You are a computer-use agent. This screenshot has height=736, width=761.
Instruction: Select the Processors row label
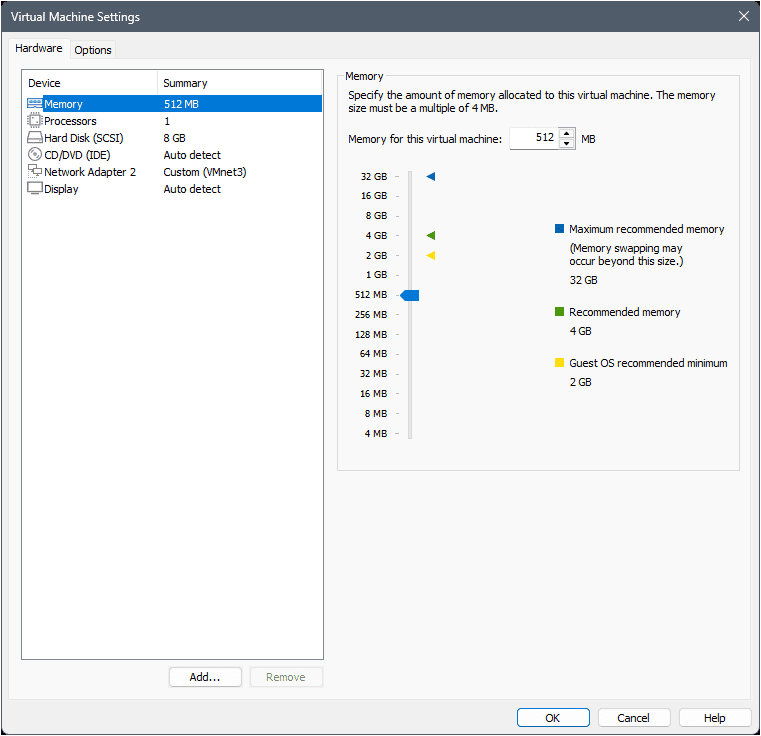click(70, 121)
